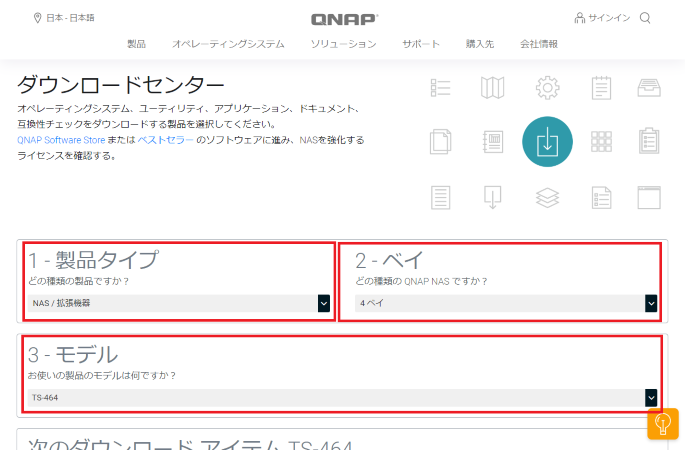Click the ダウンロードセンター heading

[x=121, y=85]
